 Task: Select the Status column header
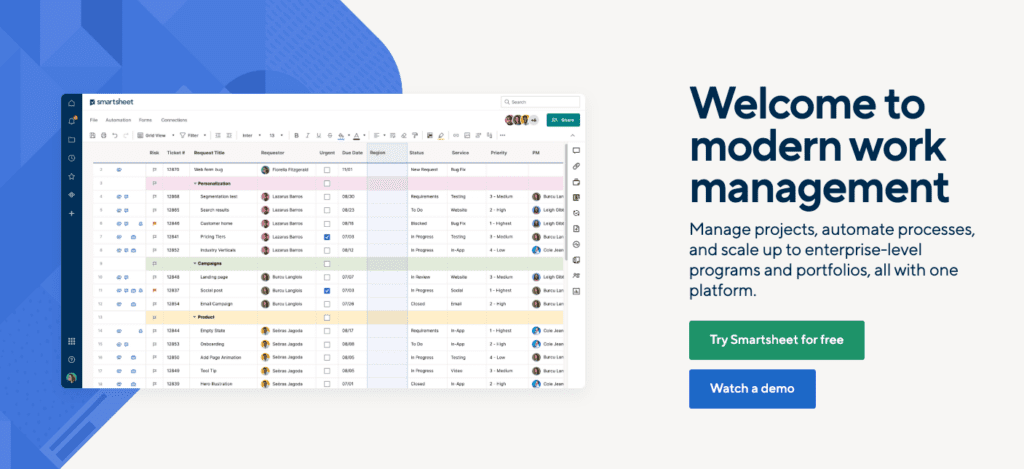(x=417, y=152)
